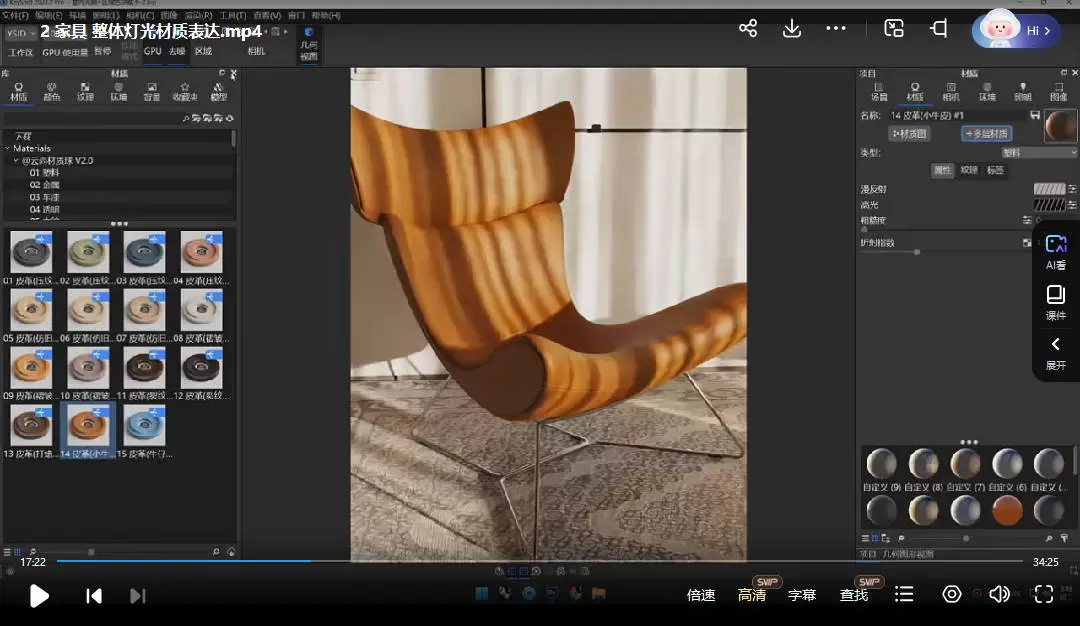Pick the 01 皮革 material thumbnail
The height and width of the screenshot is (626, 1080).
pos(31,252)
